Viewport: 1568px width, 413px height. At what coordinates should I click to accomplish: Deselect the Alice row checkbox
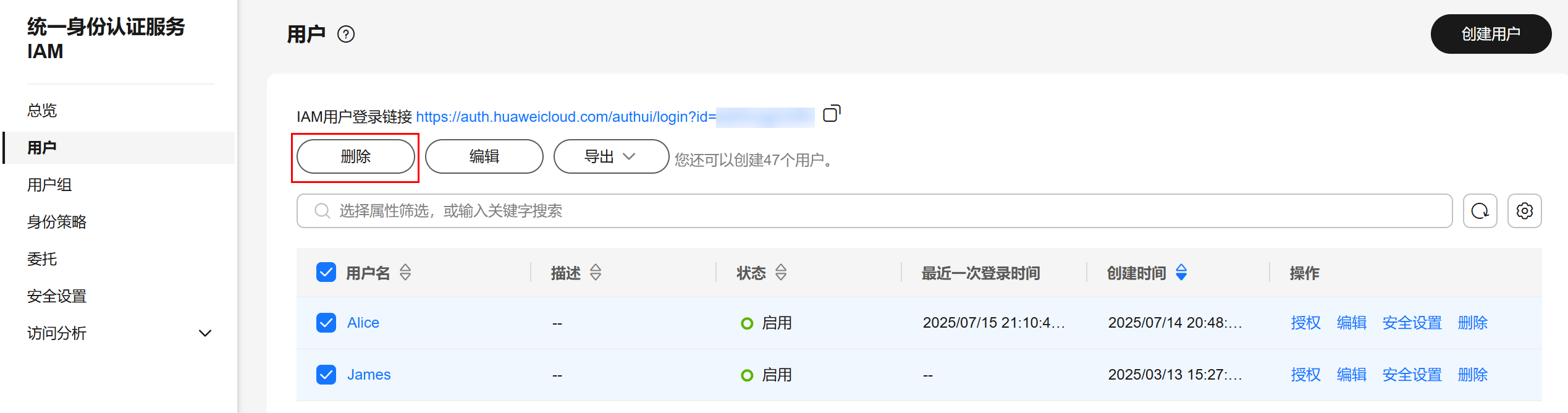click(326, 323)
